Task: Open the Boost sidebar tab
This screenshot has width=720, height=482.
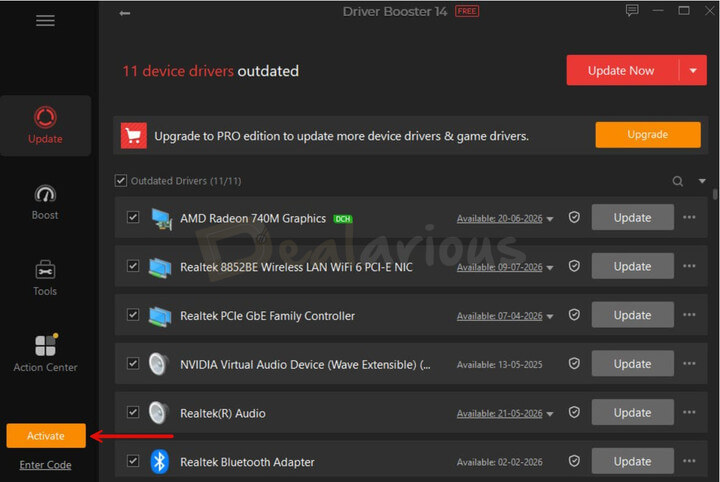Action: pos(45,202)
